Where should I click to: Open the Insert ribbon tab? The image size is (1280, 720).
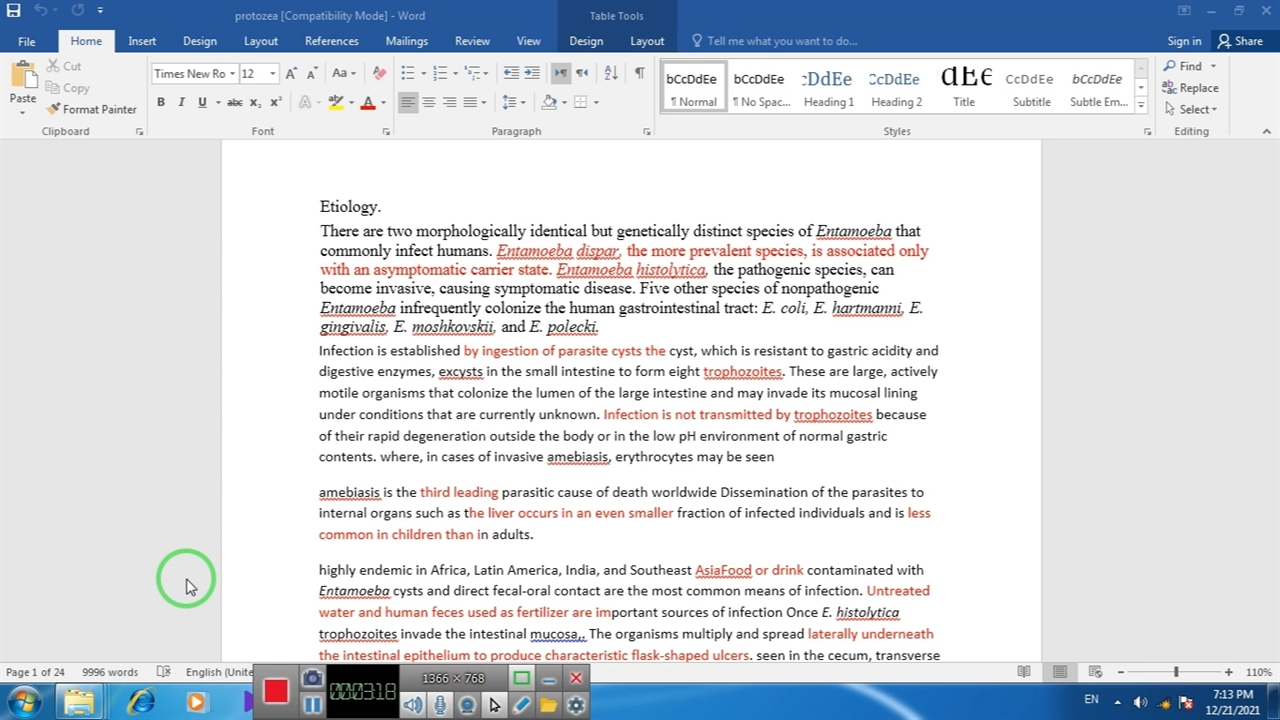142,41
